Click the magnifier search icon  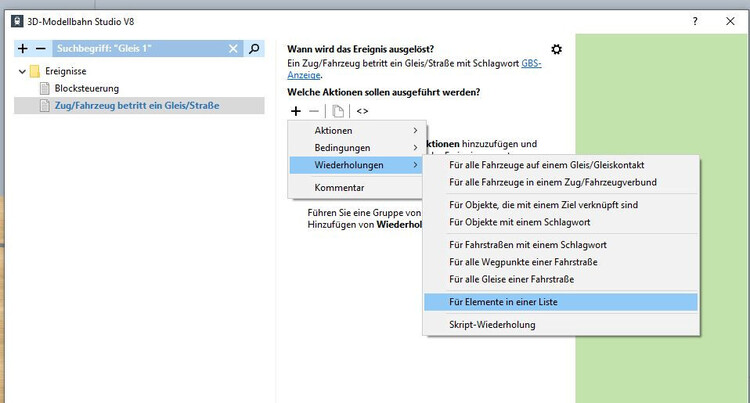(x=255, y=48)
